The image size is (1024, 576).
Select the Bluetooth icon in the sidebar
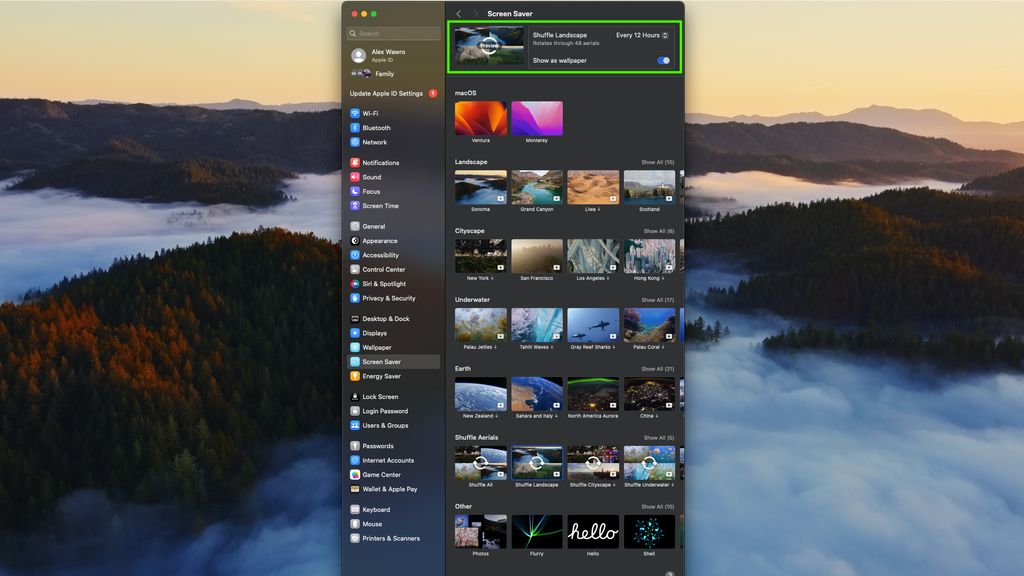(354, 127)
